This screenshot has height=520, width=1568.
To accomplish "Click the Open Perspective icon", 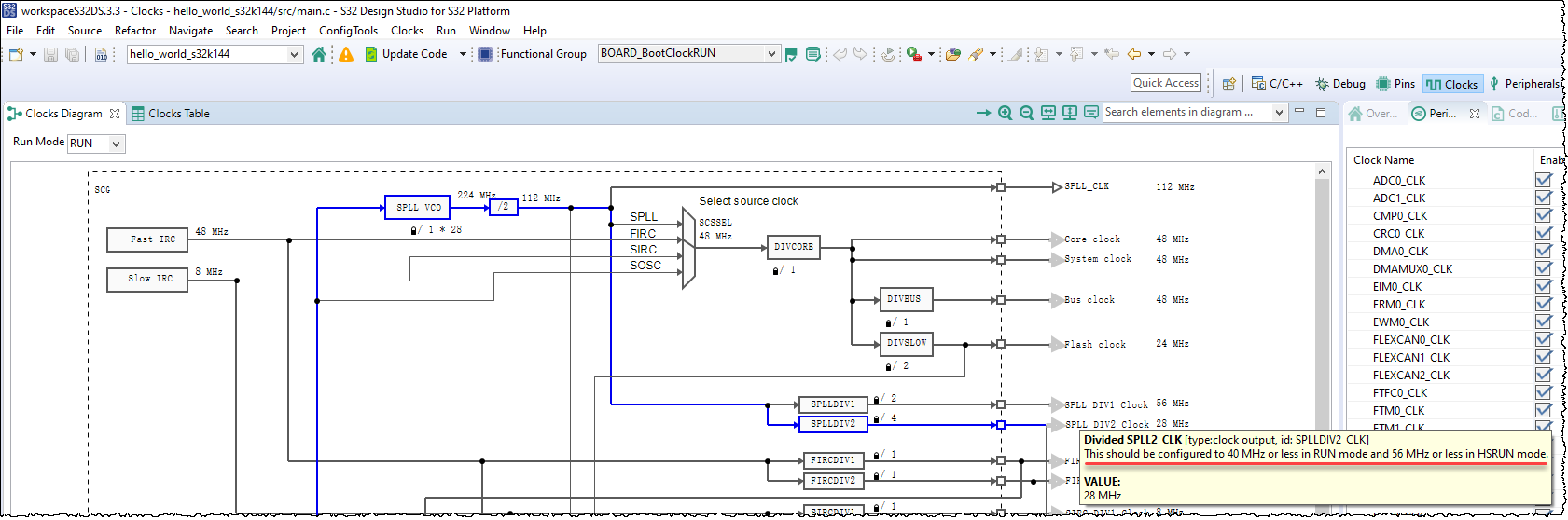I will [x=1229, y=84].
